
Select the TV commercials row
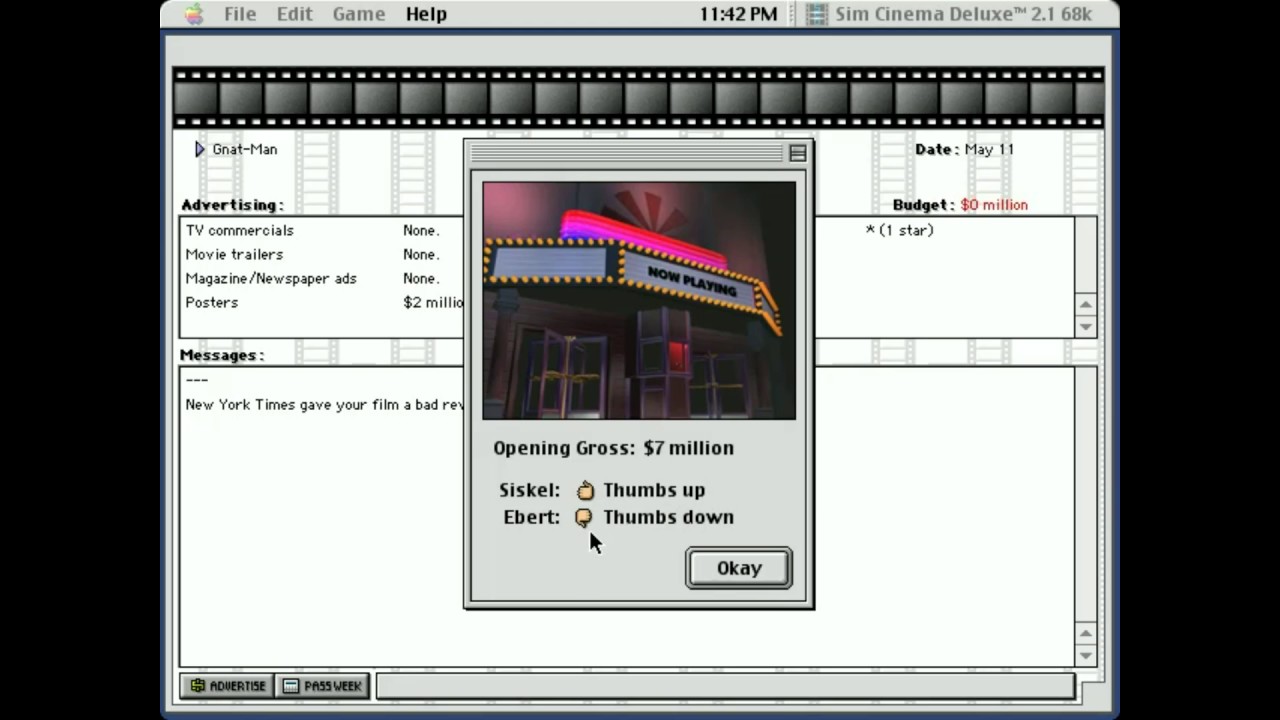tap(323, 230)
